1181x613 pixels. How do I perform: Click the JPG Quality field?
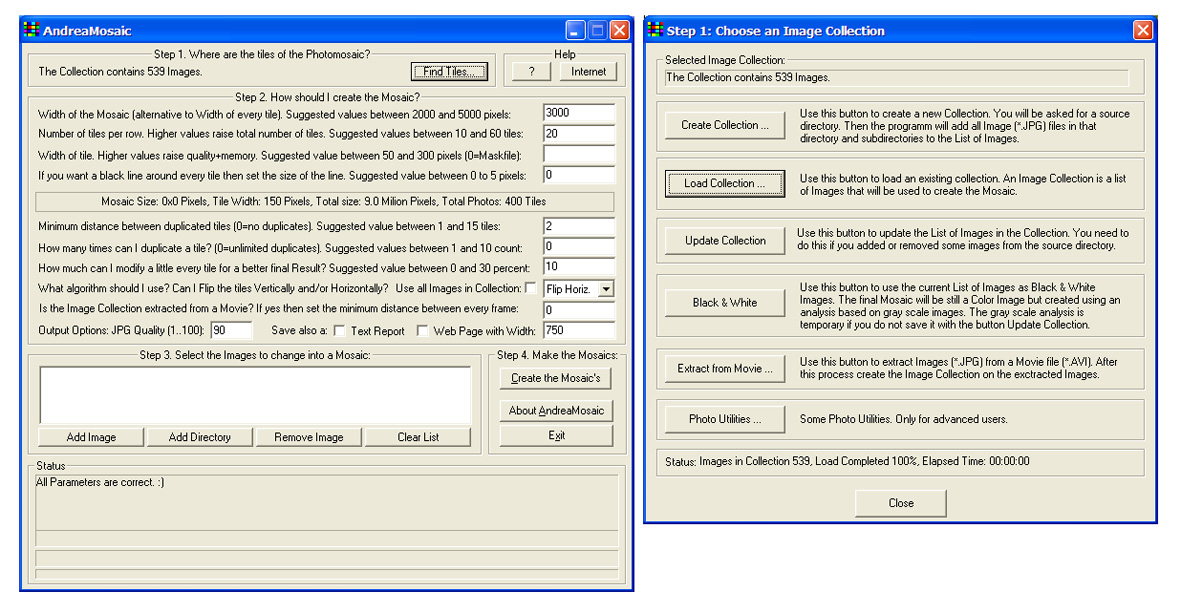click(231, 330)
